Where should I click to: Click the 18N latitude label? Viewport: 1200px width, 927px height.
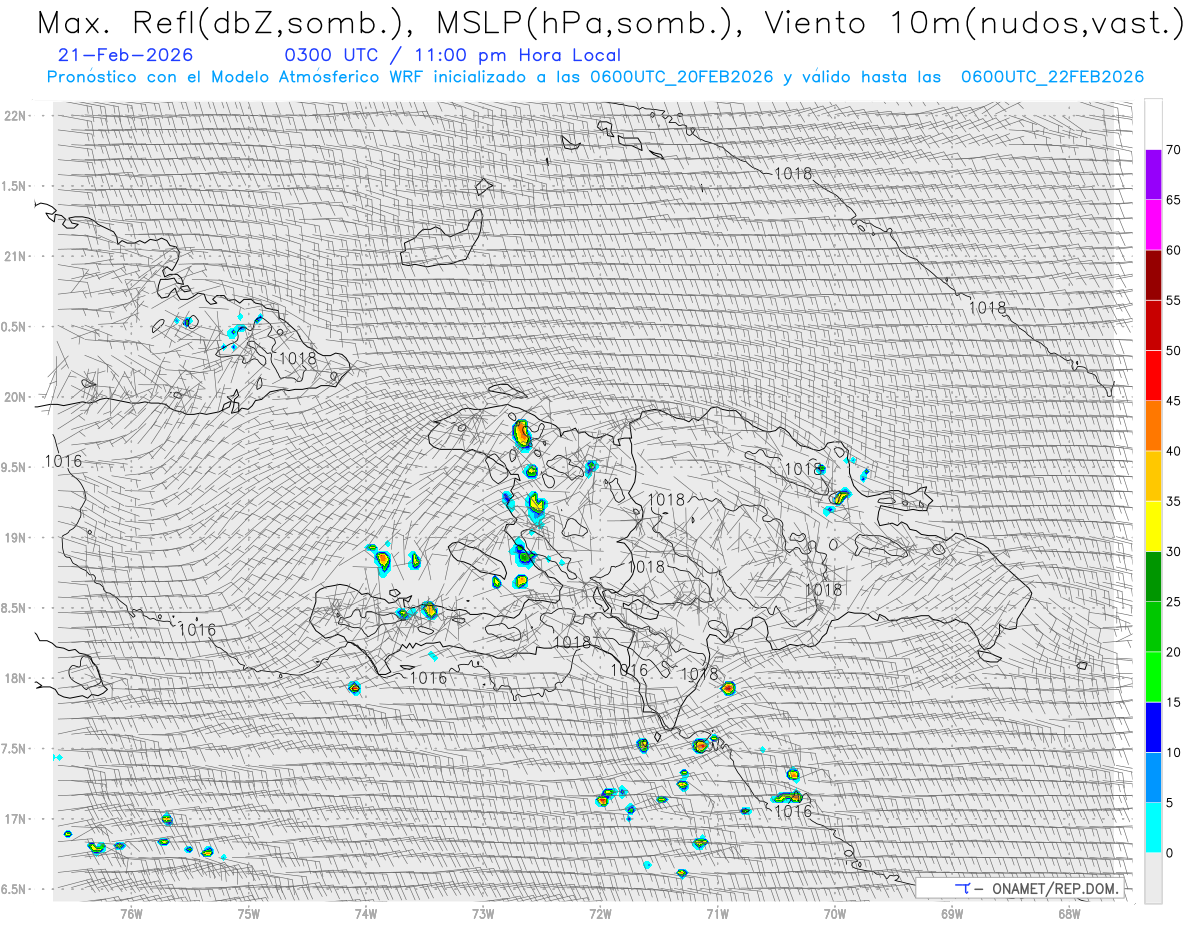coord(17,679)
